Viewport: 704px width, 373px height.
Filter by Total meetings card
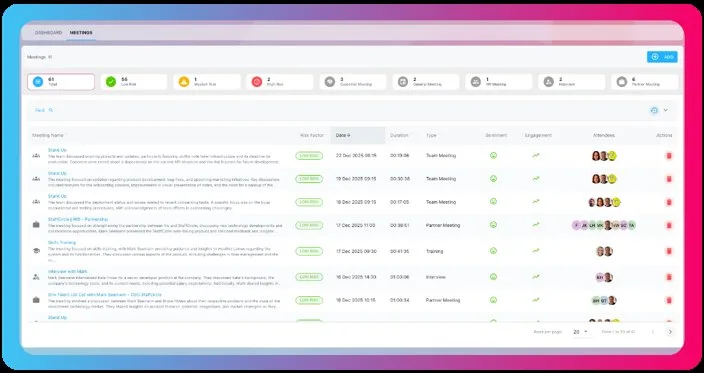(61, 82)
